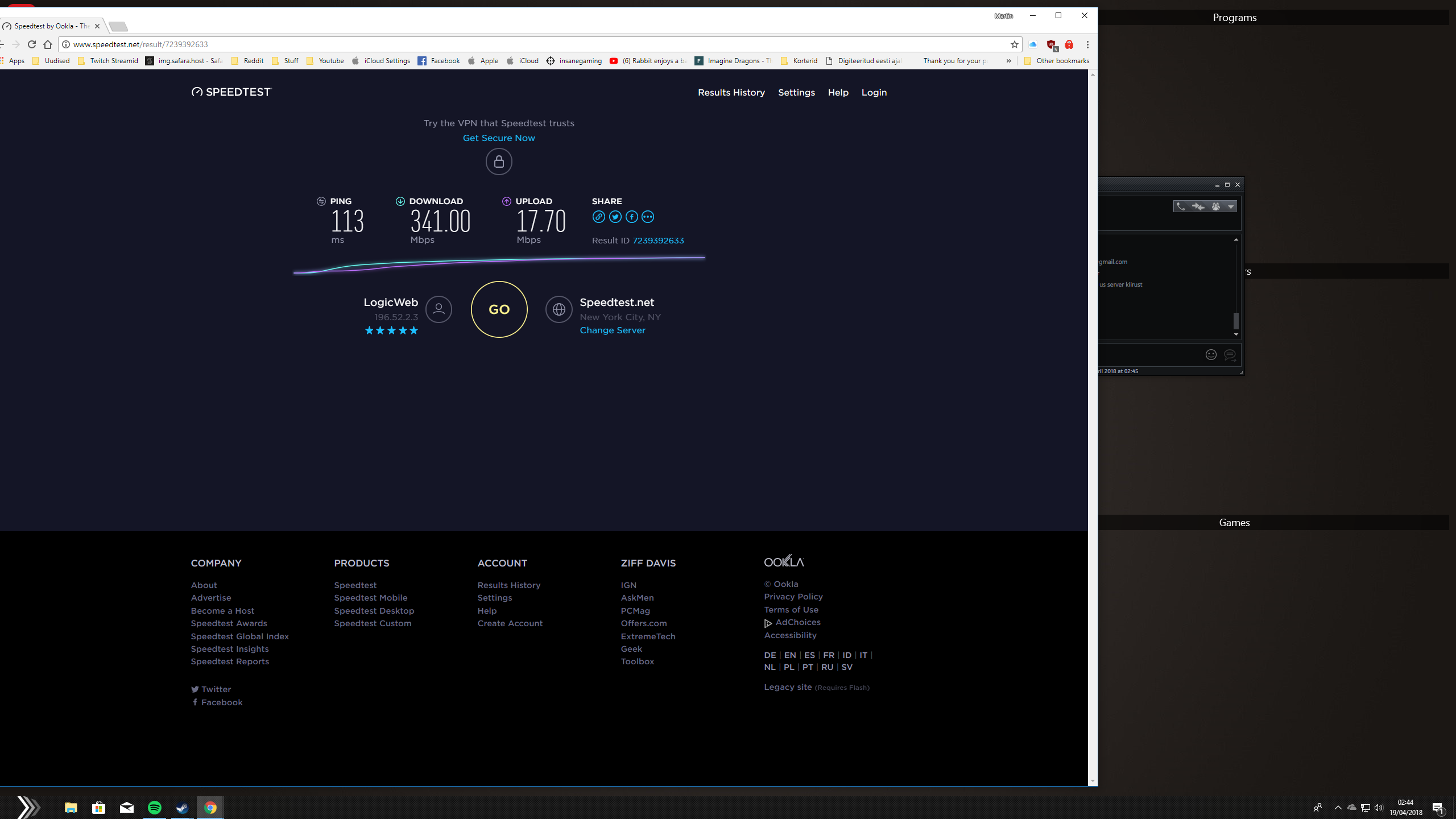Open a new Chrome tab
This screenshot has height=819, width=1456.
118,26
